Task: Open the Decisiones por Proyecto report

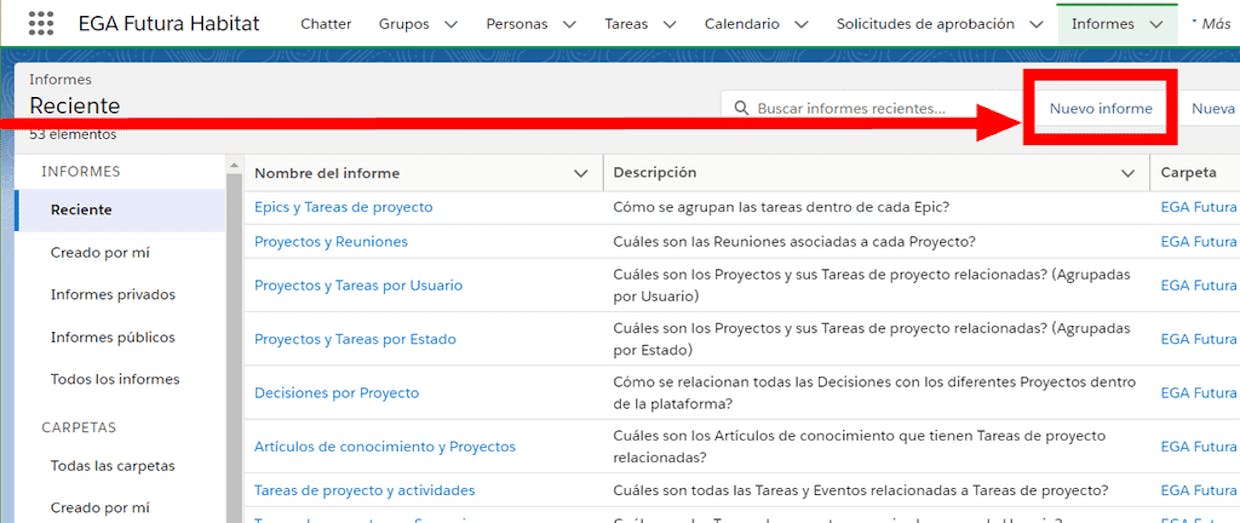Action: [x=337, y=393]
